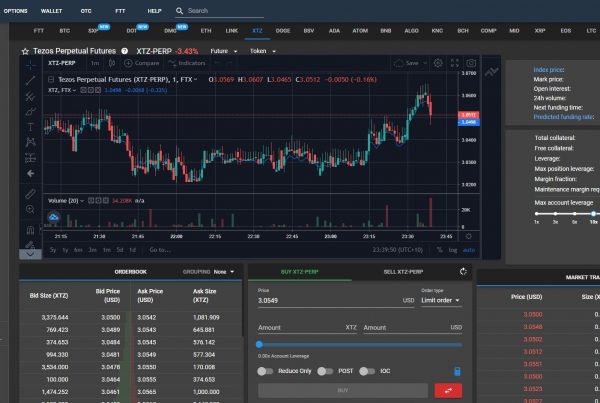This screenshot has width=600, height=403.
Task: Click the red swap arrows button
Action: pos(448,391)
